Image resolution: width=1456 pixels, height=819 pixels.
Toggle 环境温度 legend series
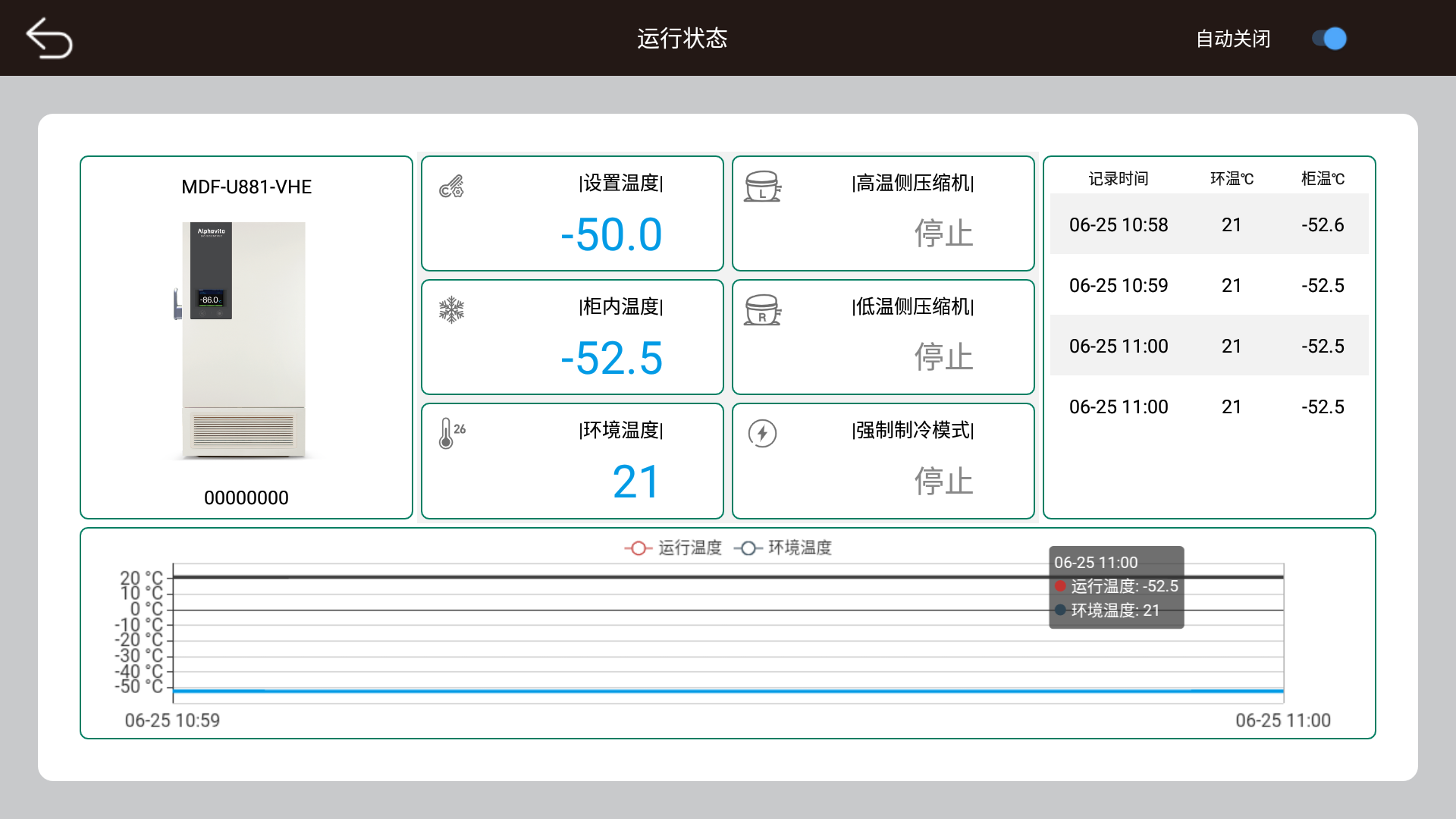[x=783, y=548]
